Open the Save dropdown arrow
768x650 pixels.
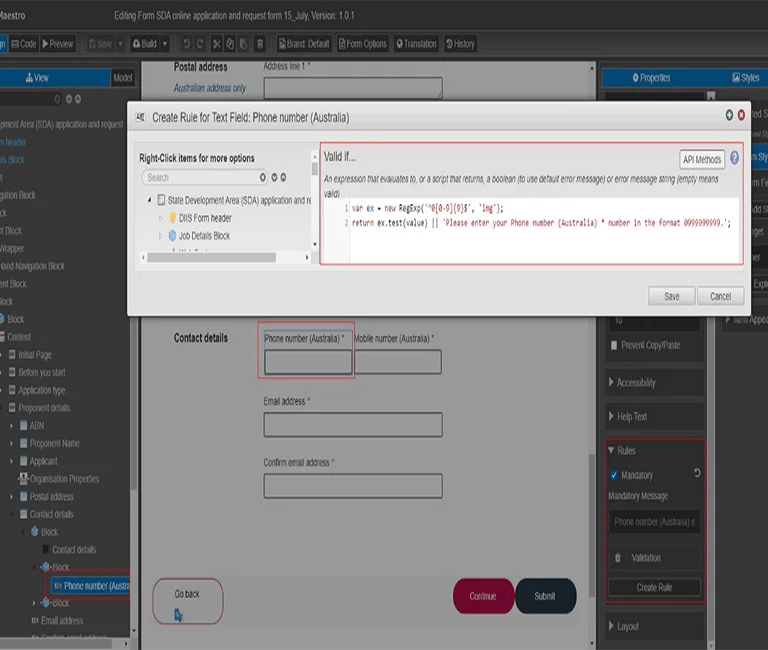120,44
